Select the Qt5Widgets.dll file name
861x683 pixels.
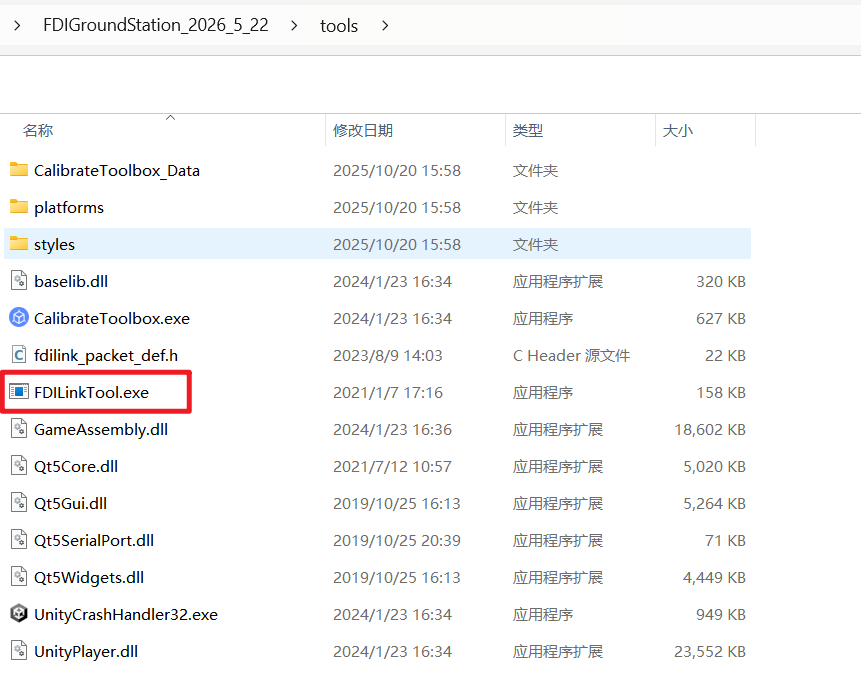tap(89, 578)
